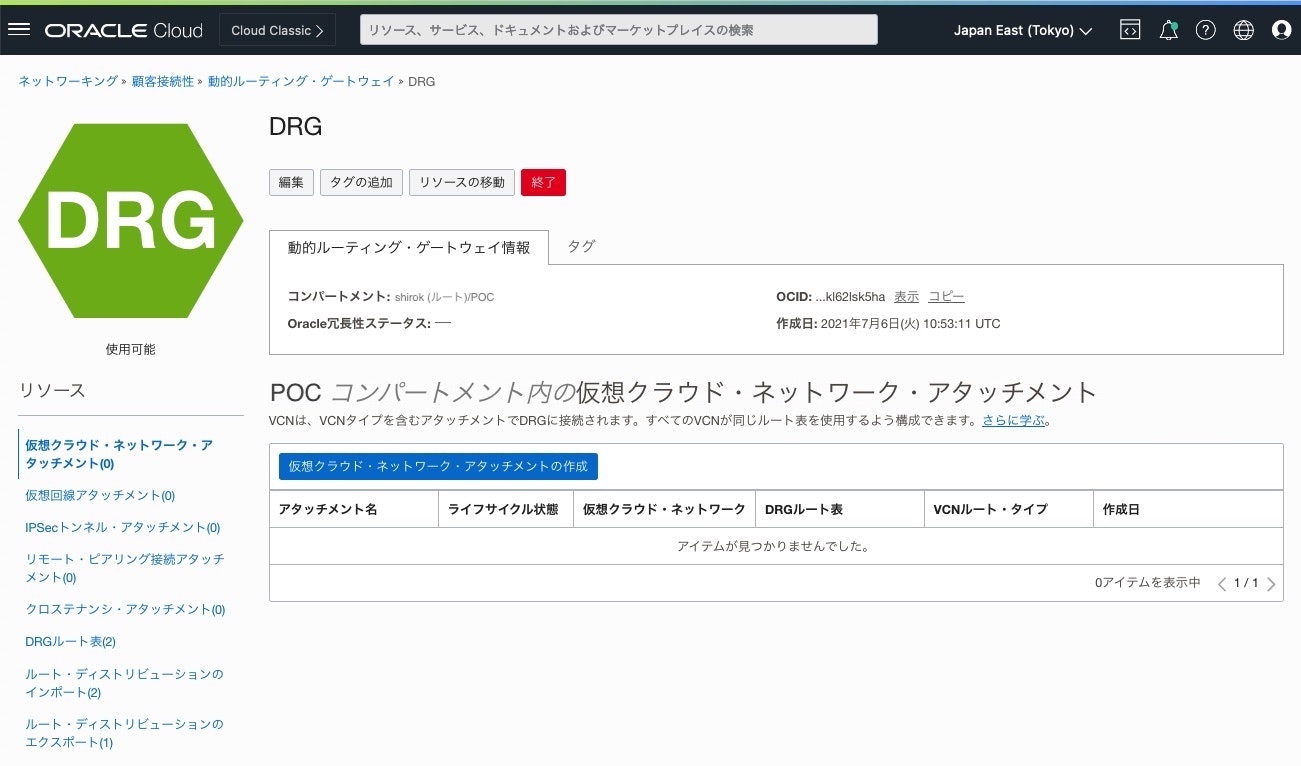Open the hamburger navigation menu
The width and height of the screenshot is (1301, 766).
tap(19, 30)
